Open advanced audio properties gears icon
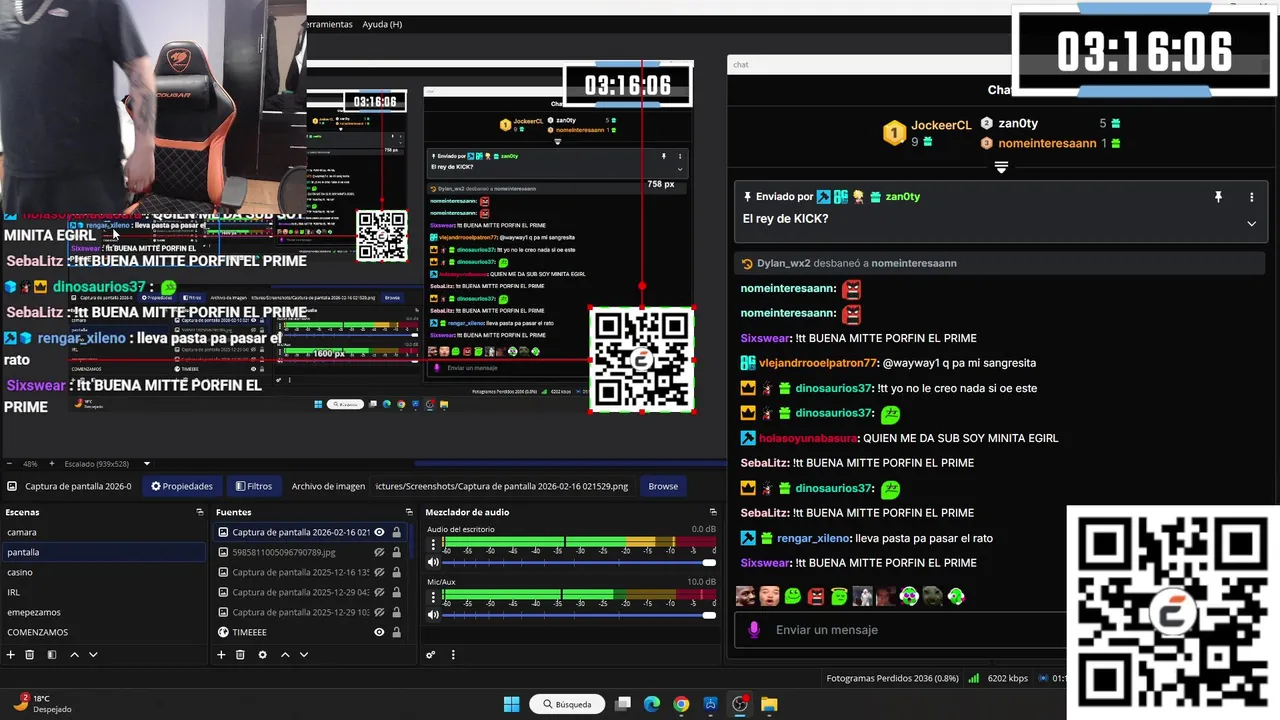 click(x=431, y=655)
